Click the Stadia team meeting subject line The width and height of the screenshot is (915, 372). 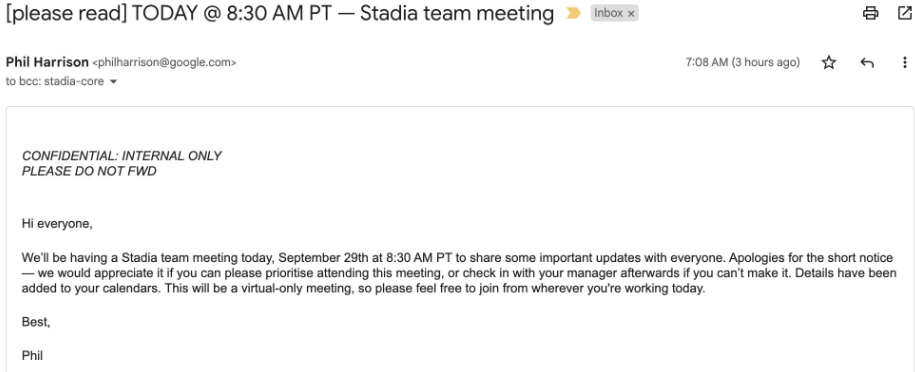pyautogui.click(x=280, y=13)
